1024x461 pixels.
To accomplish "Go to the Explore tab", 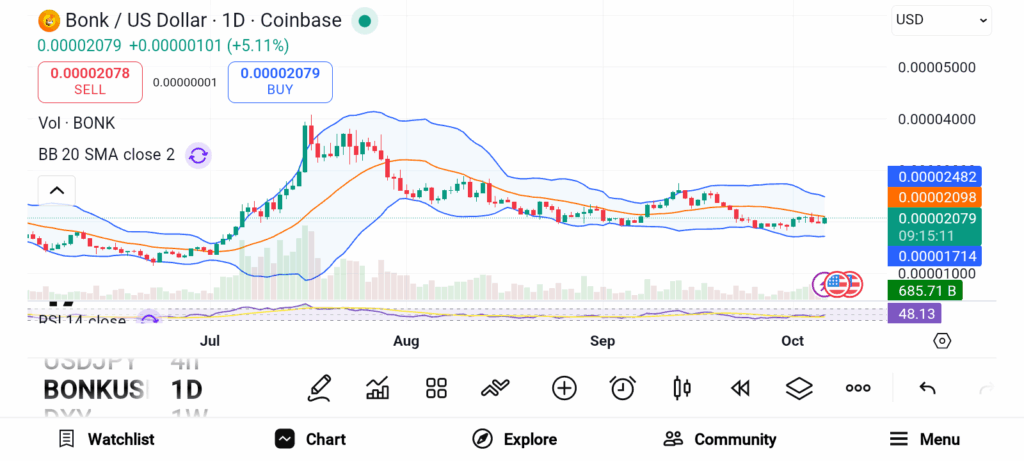I will click(514, 439).
